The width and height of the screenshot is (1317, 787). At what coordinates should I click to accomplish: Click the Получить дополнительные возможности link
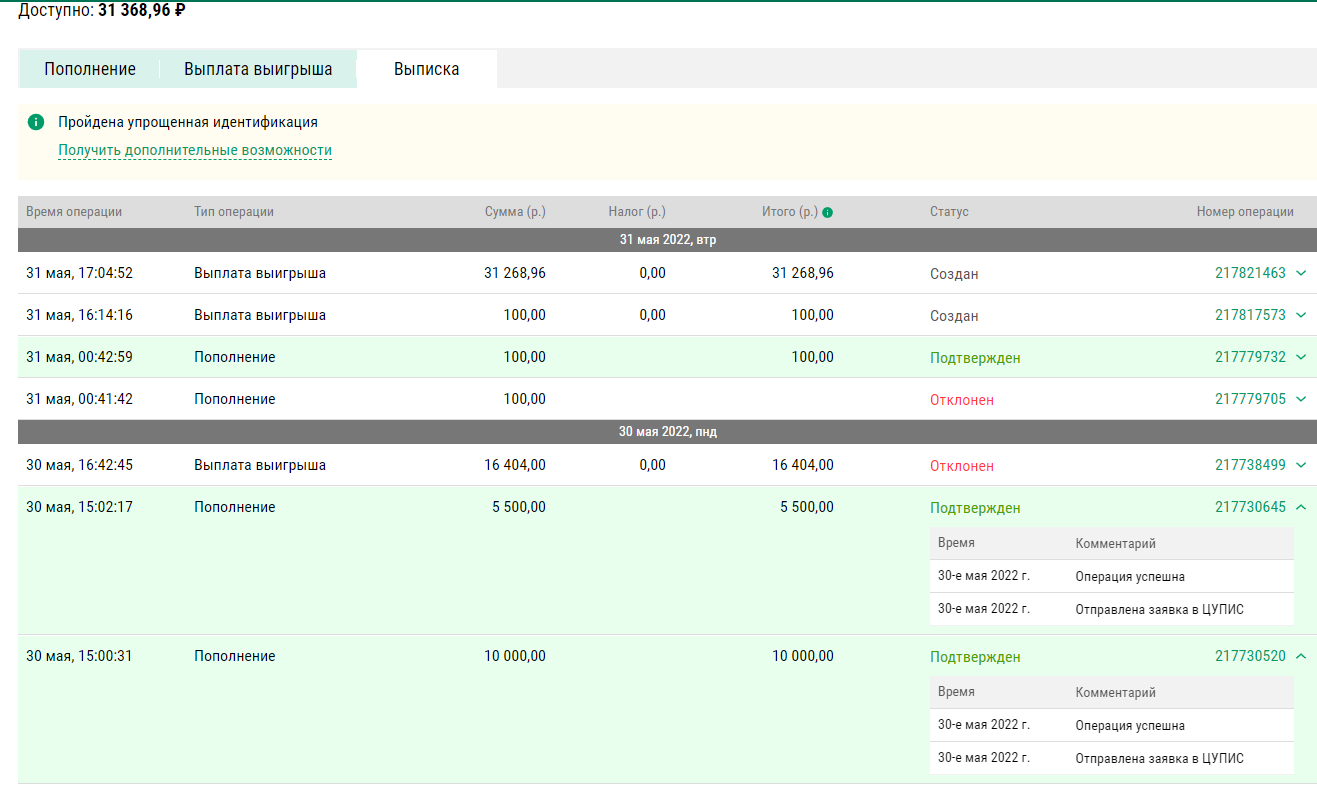coord(195,151)
